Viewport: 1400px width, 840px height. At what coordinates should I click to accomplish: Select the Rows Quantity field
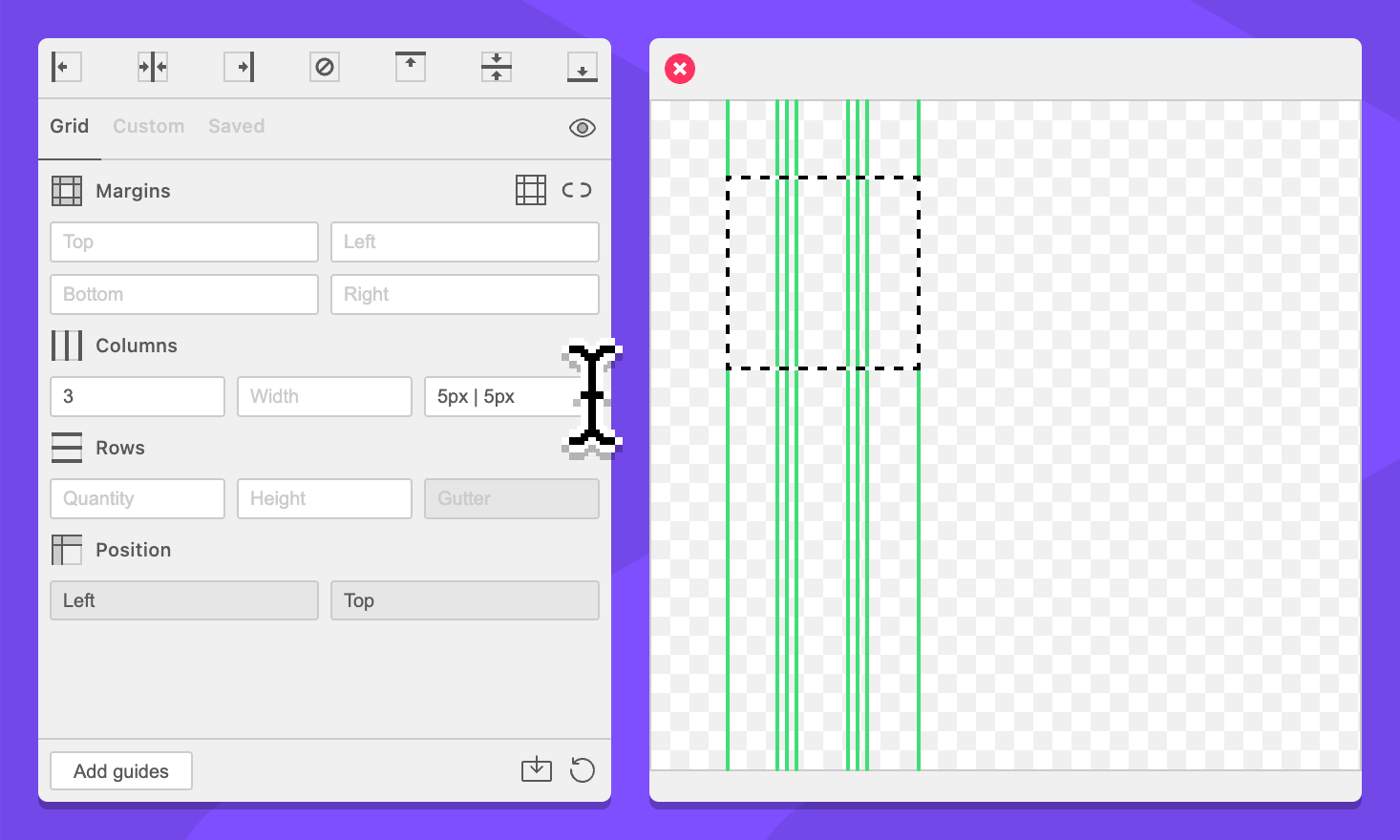[137, 499]
